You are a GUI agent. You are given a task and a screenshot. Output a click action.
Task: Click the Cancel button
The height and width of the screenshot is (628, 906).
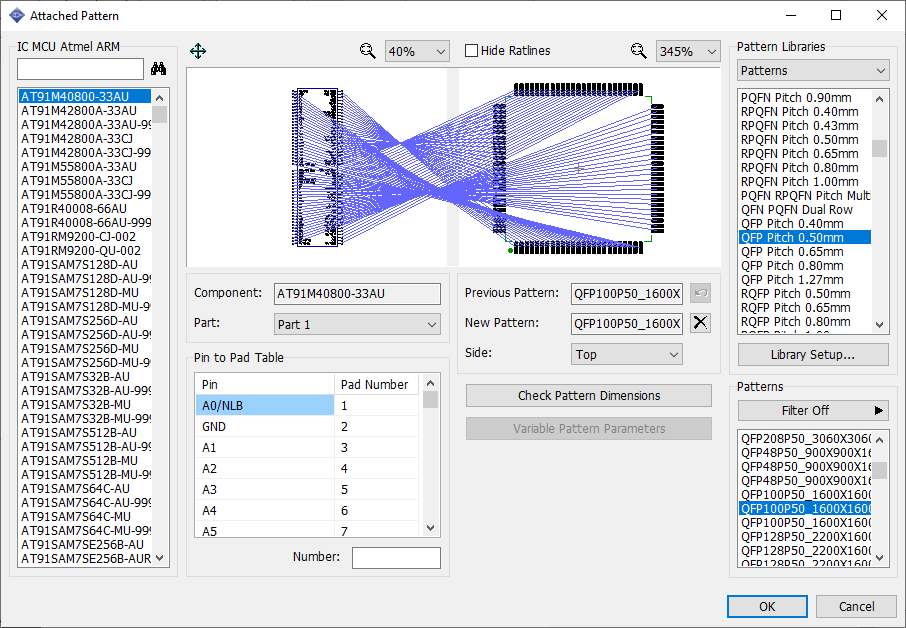[856, 606]
